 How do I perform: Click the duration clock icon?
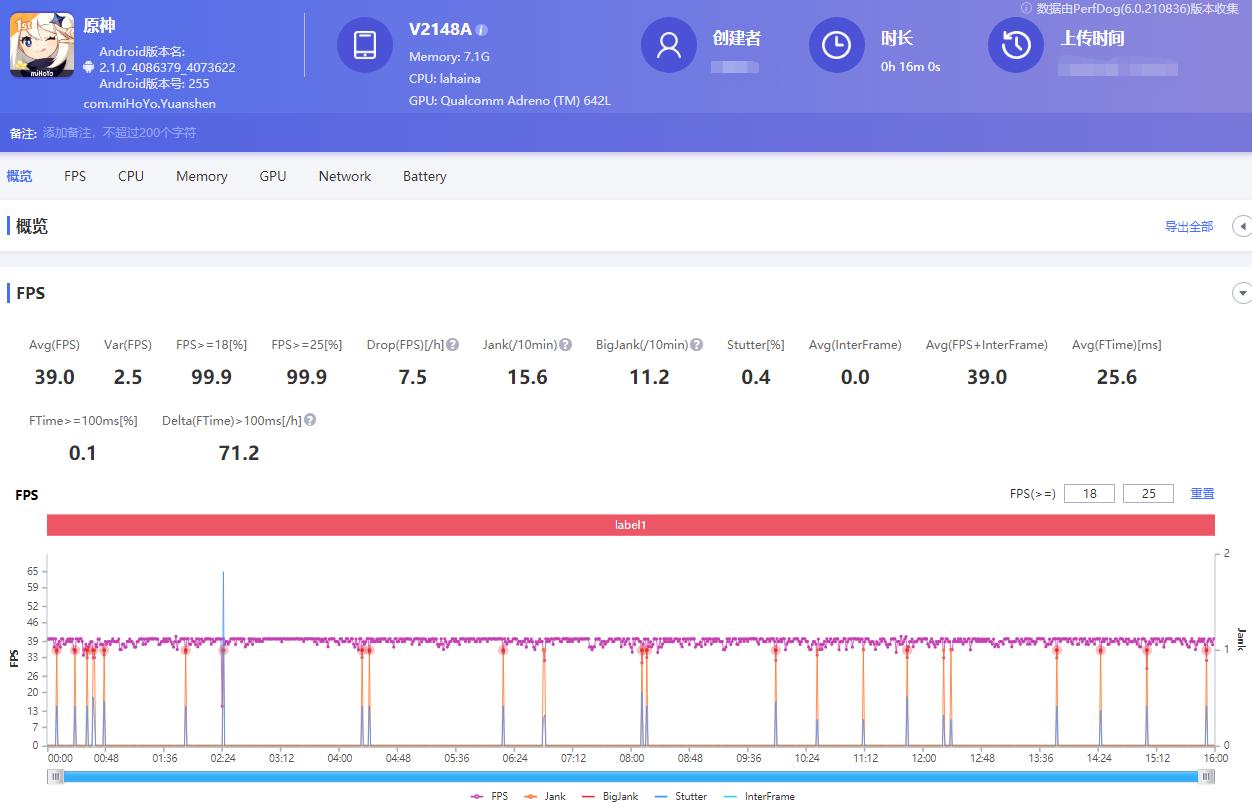pyautogui.click(x=836, y=45)
